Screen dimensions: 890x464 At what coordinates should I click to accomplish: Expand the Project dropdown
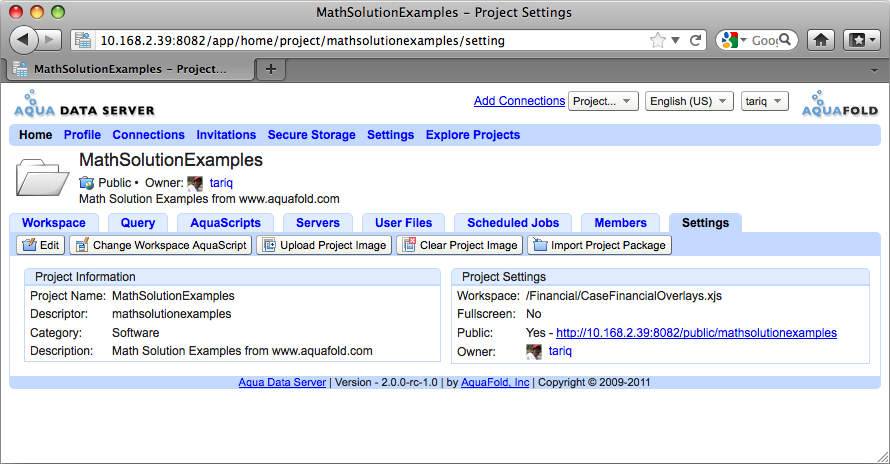click(603, 101)
